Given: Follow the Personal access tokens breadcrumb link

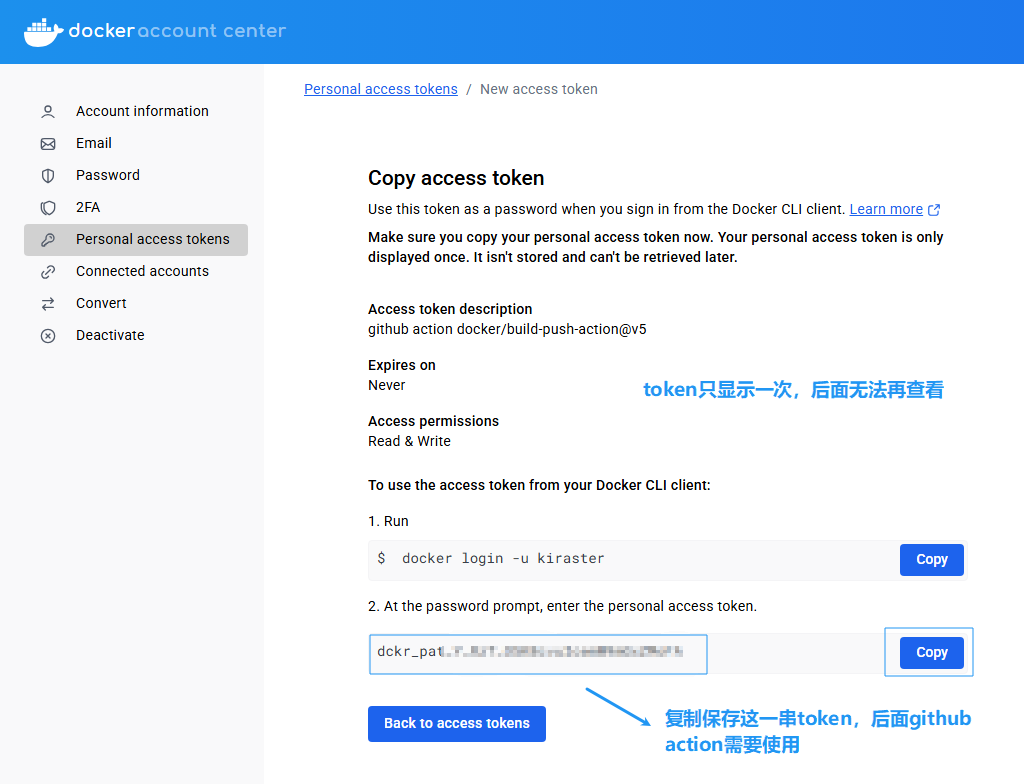Looking at the screenshot, I should click(381, 89).
